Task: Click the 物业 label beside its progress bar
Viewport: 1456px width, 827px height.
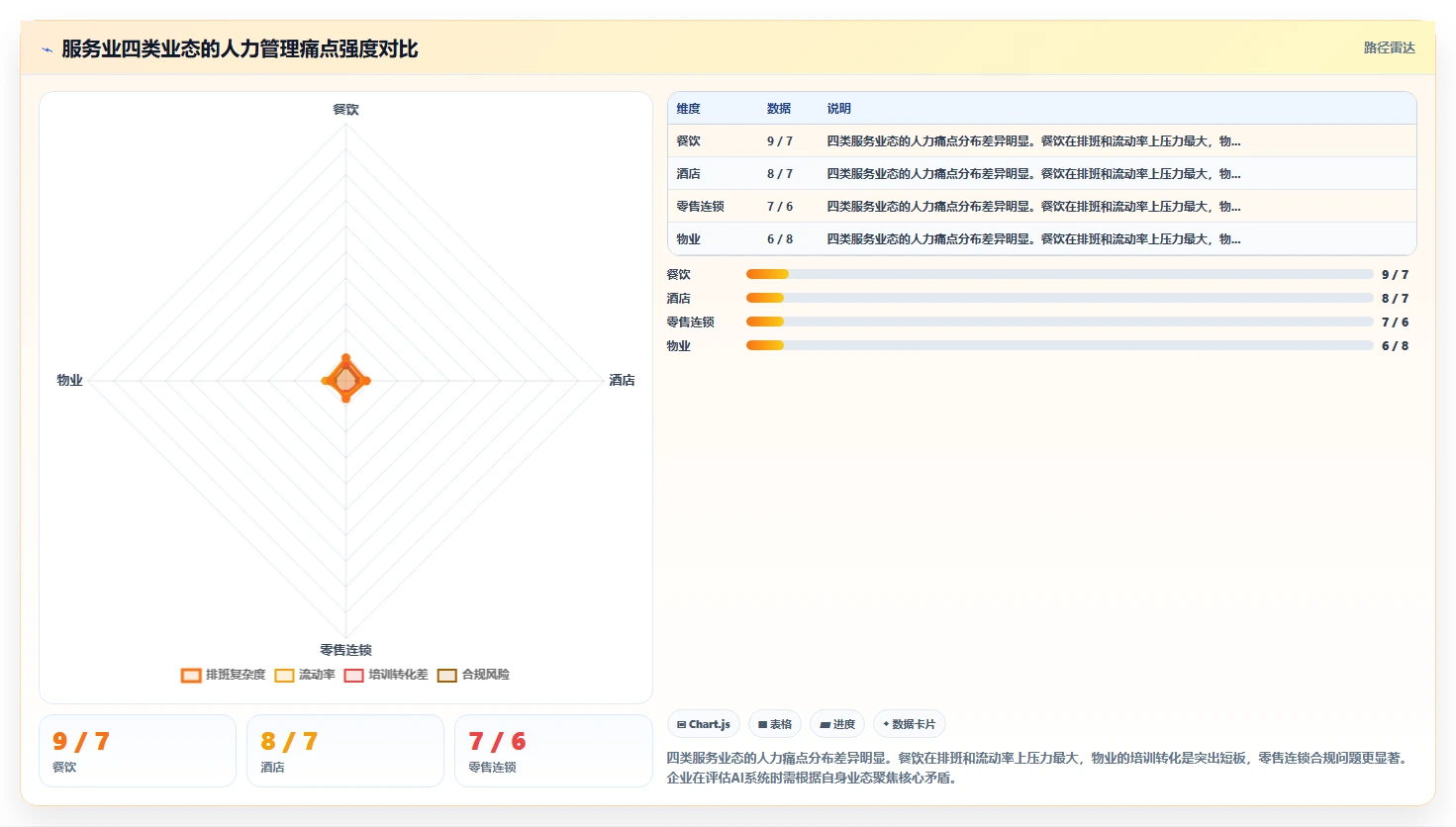Action: [x=678, y=346]
